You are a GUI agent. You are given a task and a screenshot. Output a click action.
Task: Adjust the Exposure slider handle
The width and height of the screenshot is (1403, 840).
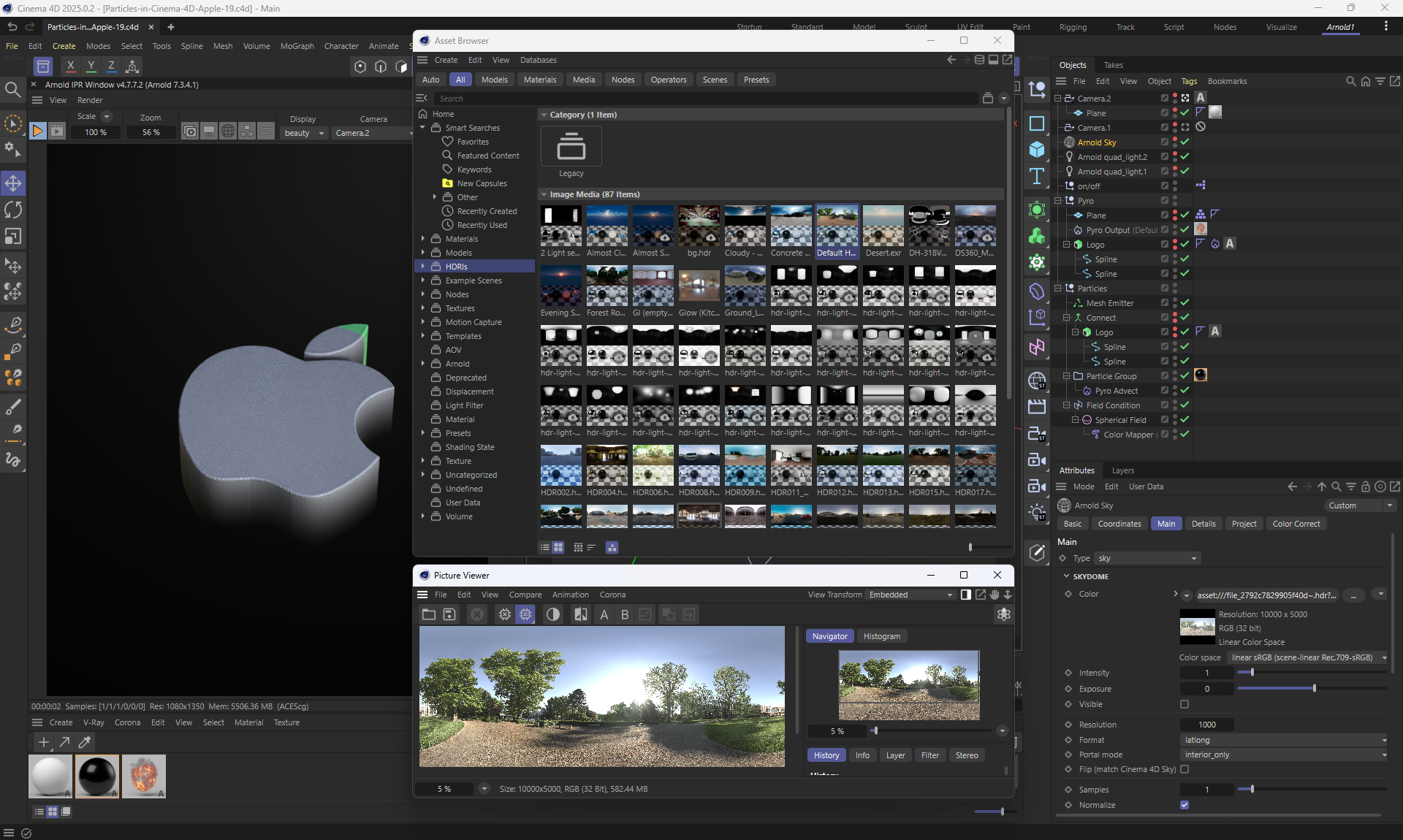click(x=1314, y=689)
